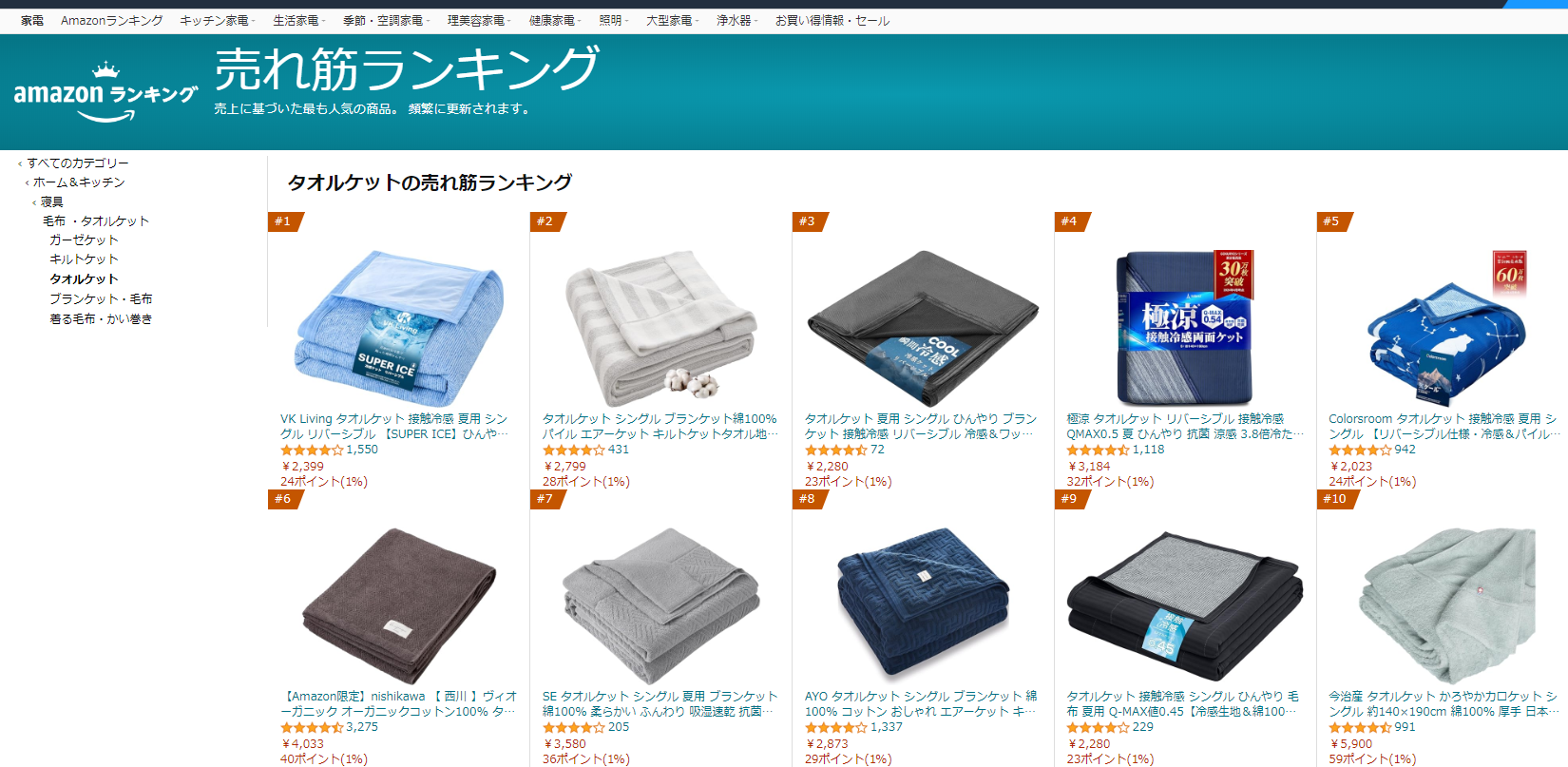The width and height of the screenshot is (1568, 767).
Task: Click the #1 rank badge
Action: pyautogui.click(x=285, y=221)
